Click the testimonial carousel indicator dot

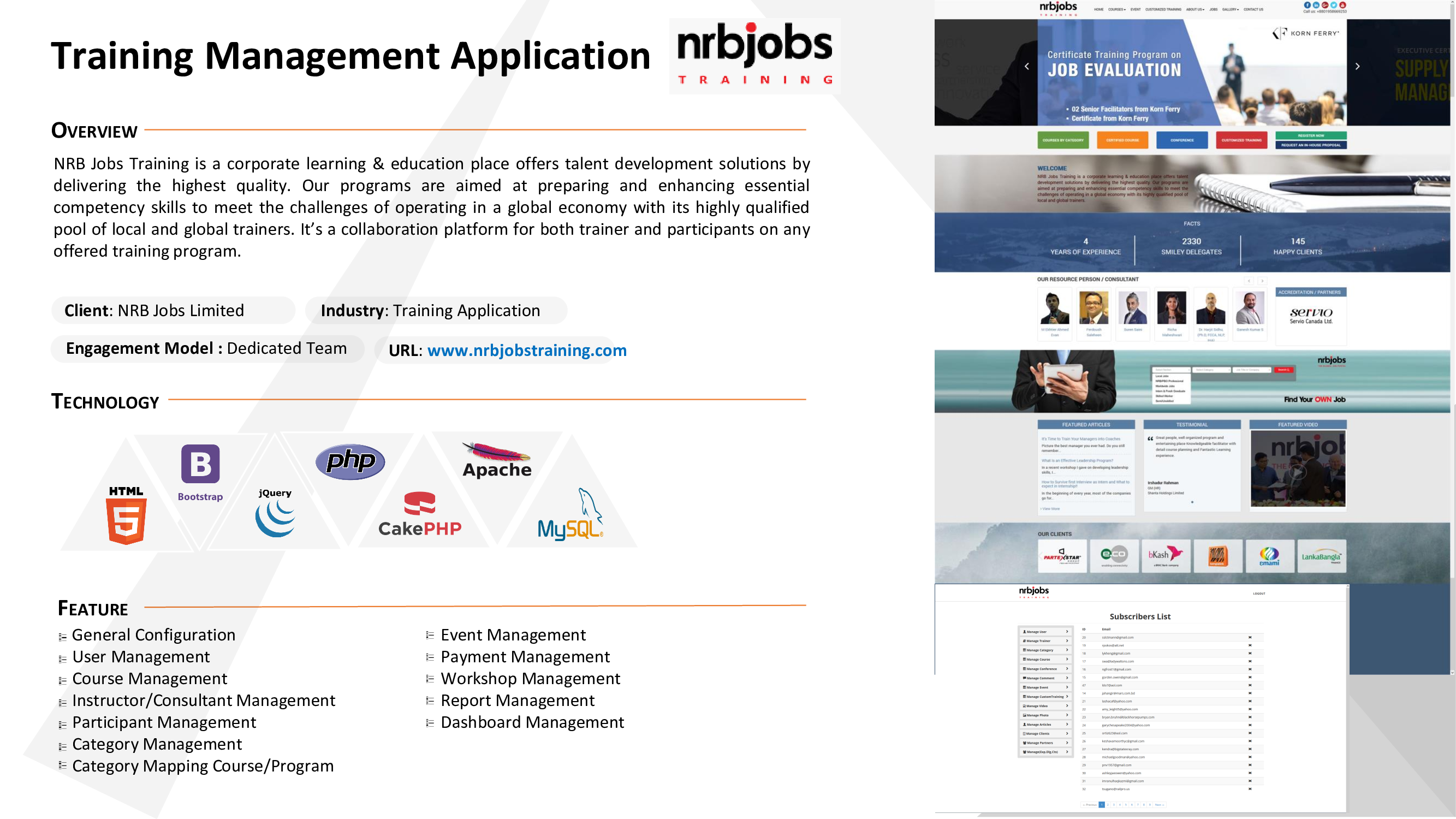point(1193,502)
